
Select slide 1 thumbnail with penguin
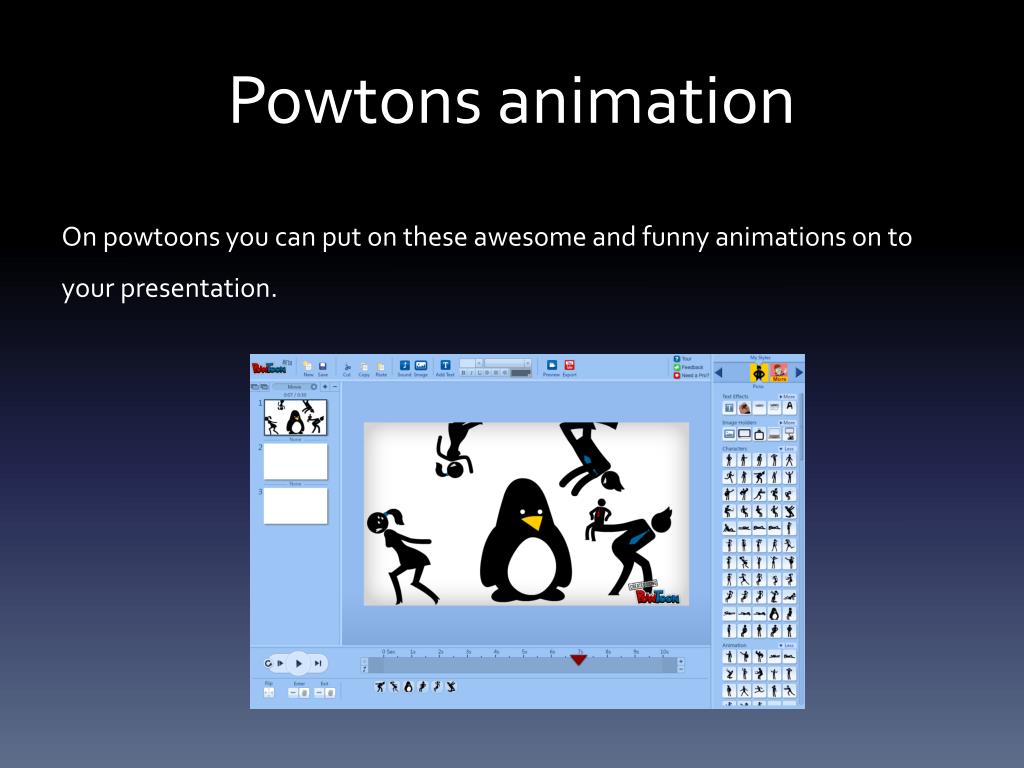295,417
